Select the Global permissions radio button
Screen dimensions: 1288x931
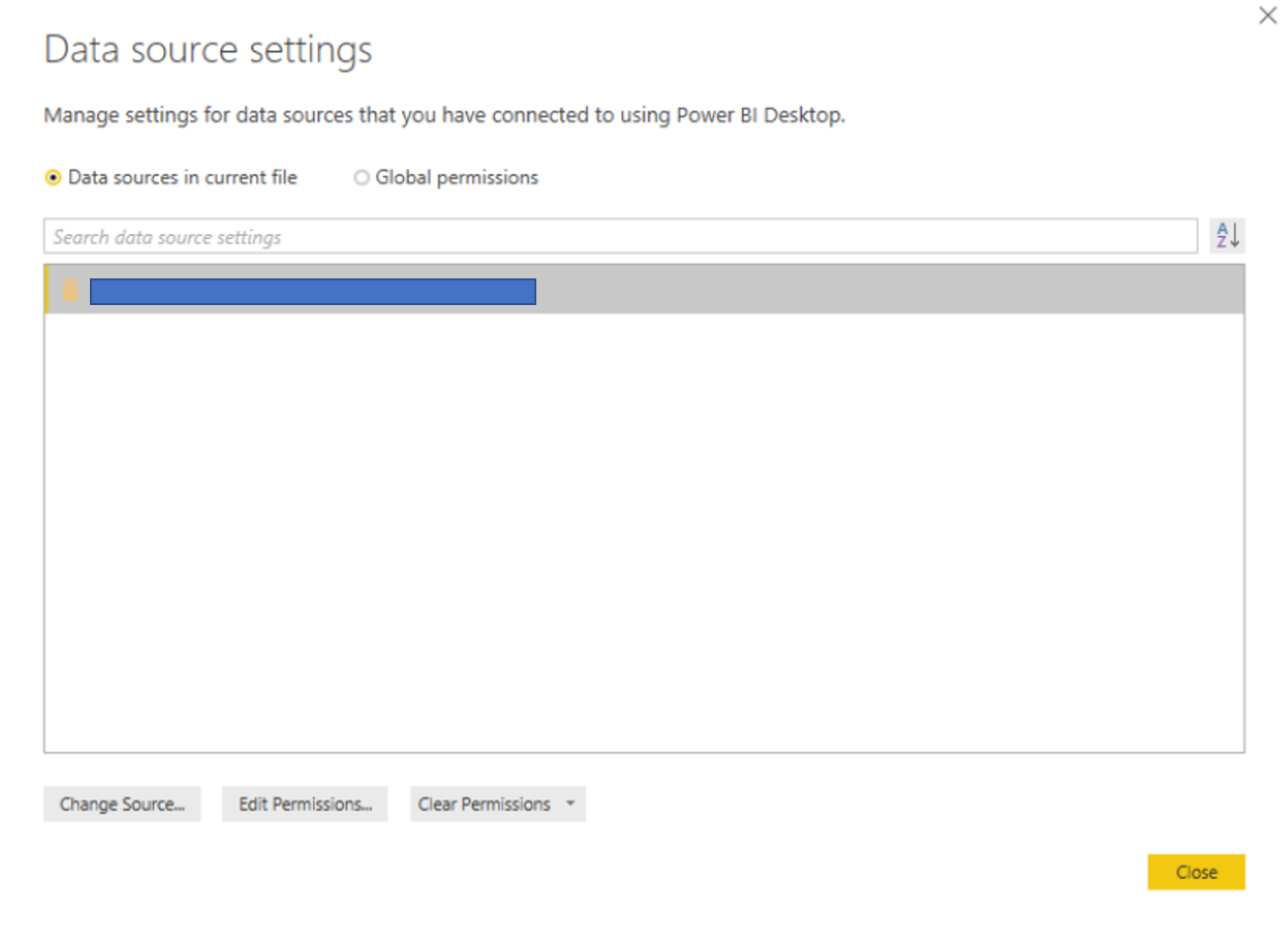pos(362,178)
